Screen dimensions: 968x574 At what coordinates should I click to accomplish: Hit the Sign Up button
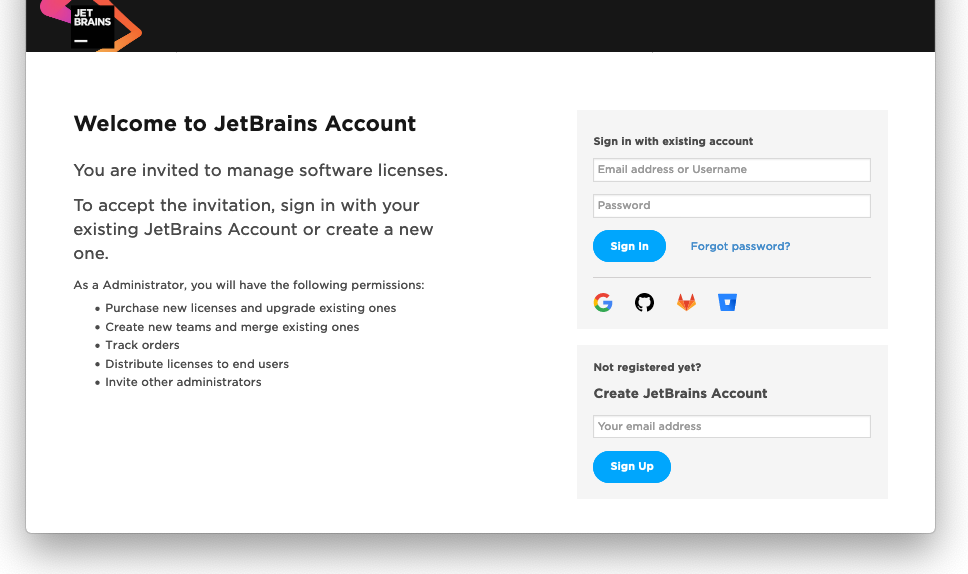coord(632,467)
